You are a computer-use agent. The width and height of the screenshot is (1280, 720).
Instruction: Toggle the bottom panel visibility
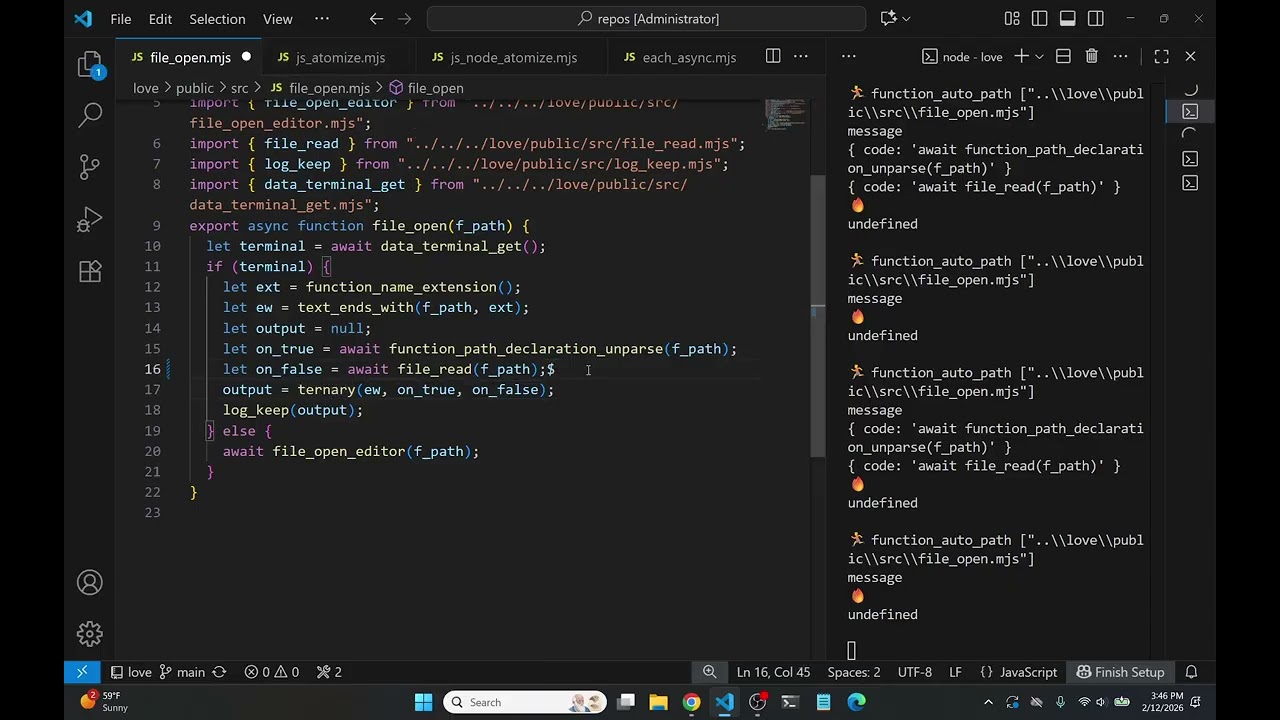1068,18
